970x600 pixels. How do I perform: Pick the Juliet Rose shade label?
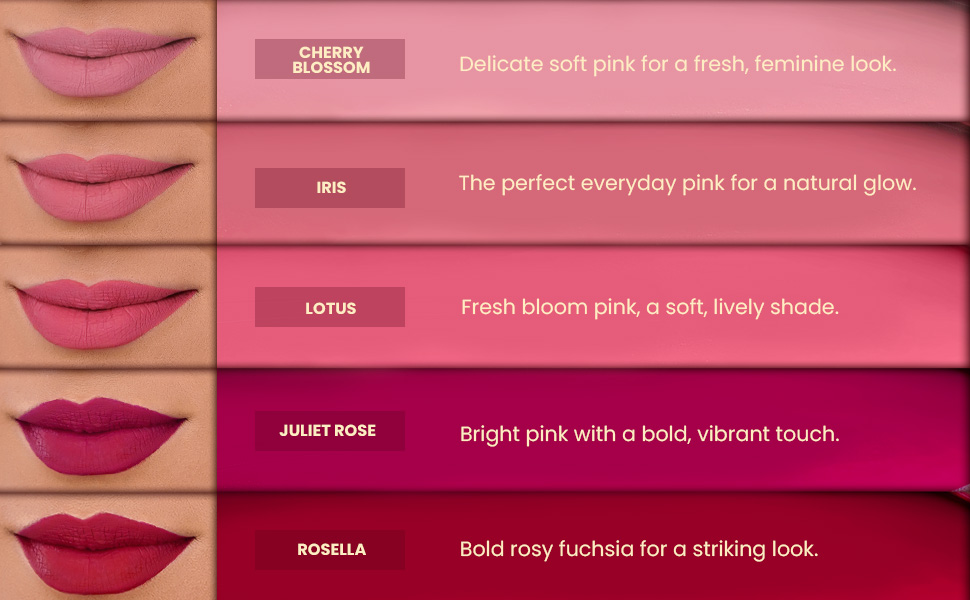(x=330, y=431)
